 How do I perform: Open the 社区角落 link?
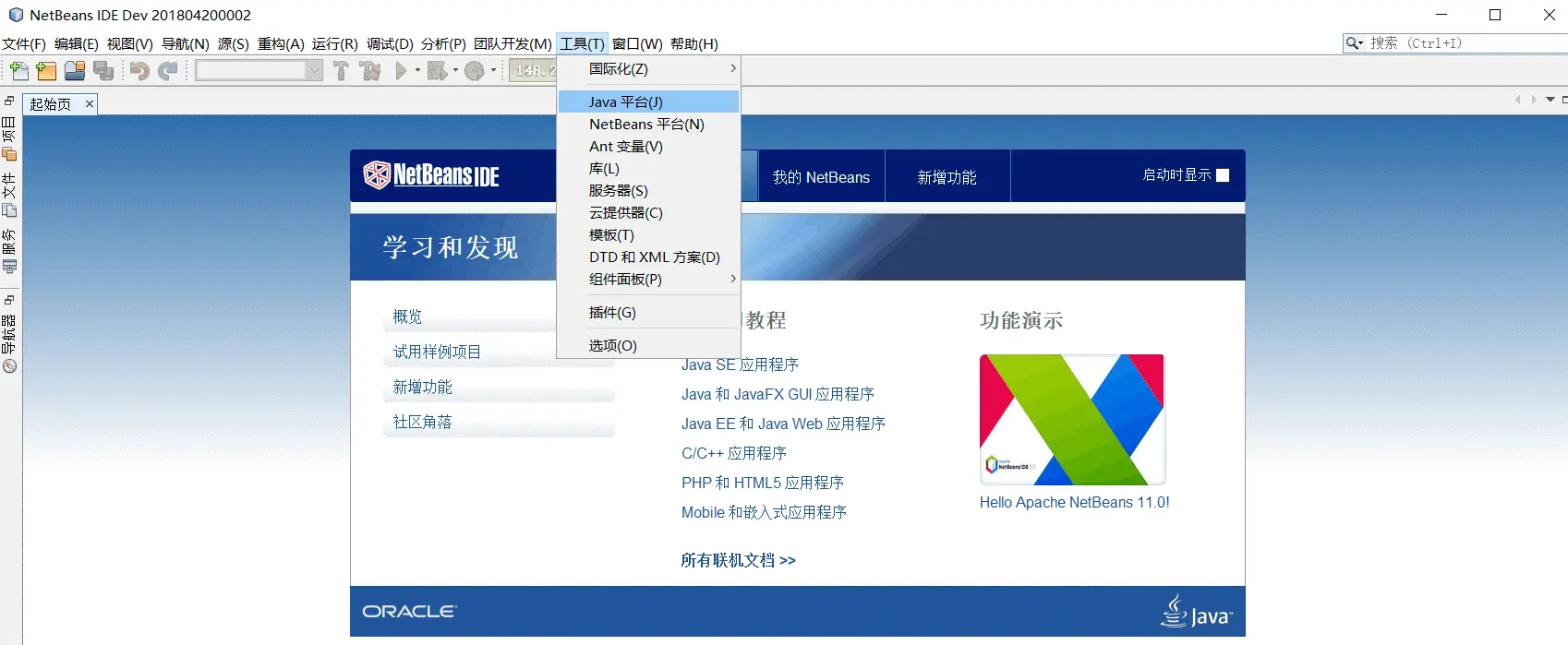(x=422, y=422)
